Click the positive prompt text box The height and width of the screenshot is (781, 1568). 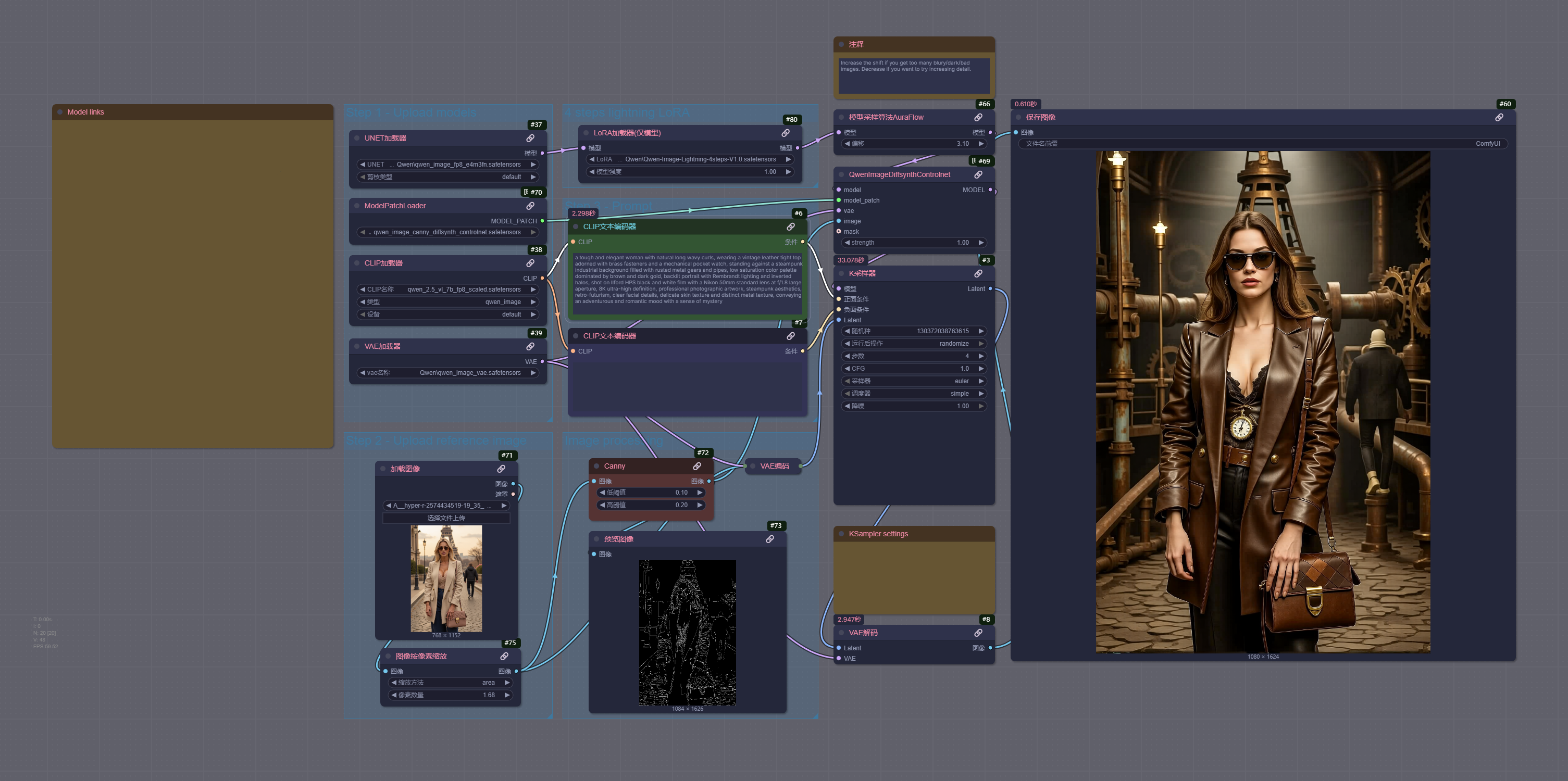pyautogui.click(x=687, y=283)
